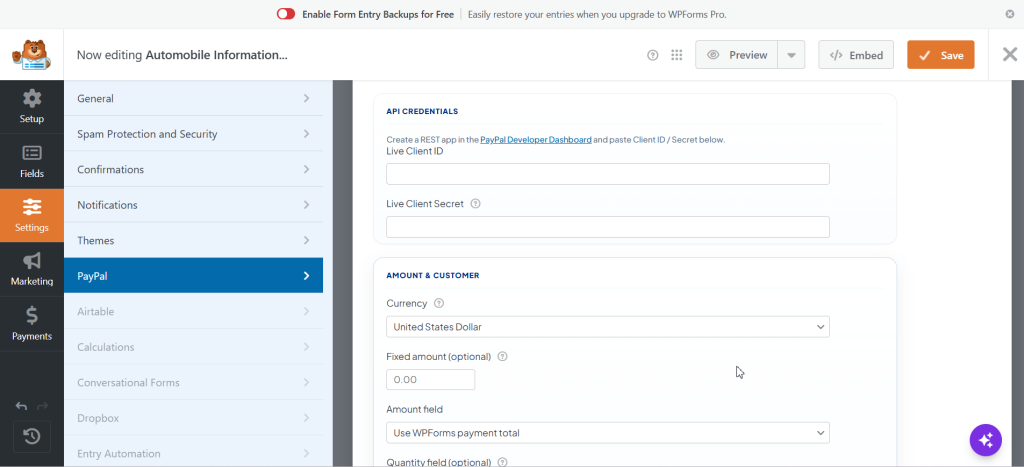Image resolution: width=1024 pixels, height=467 pixels.
Task: Click help icon next to Quantity field
Action: pyautogui.click(x=502, y=462)
